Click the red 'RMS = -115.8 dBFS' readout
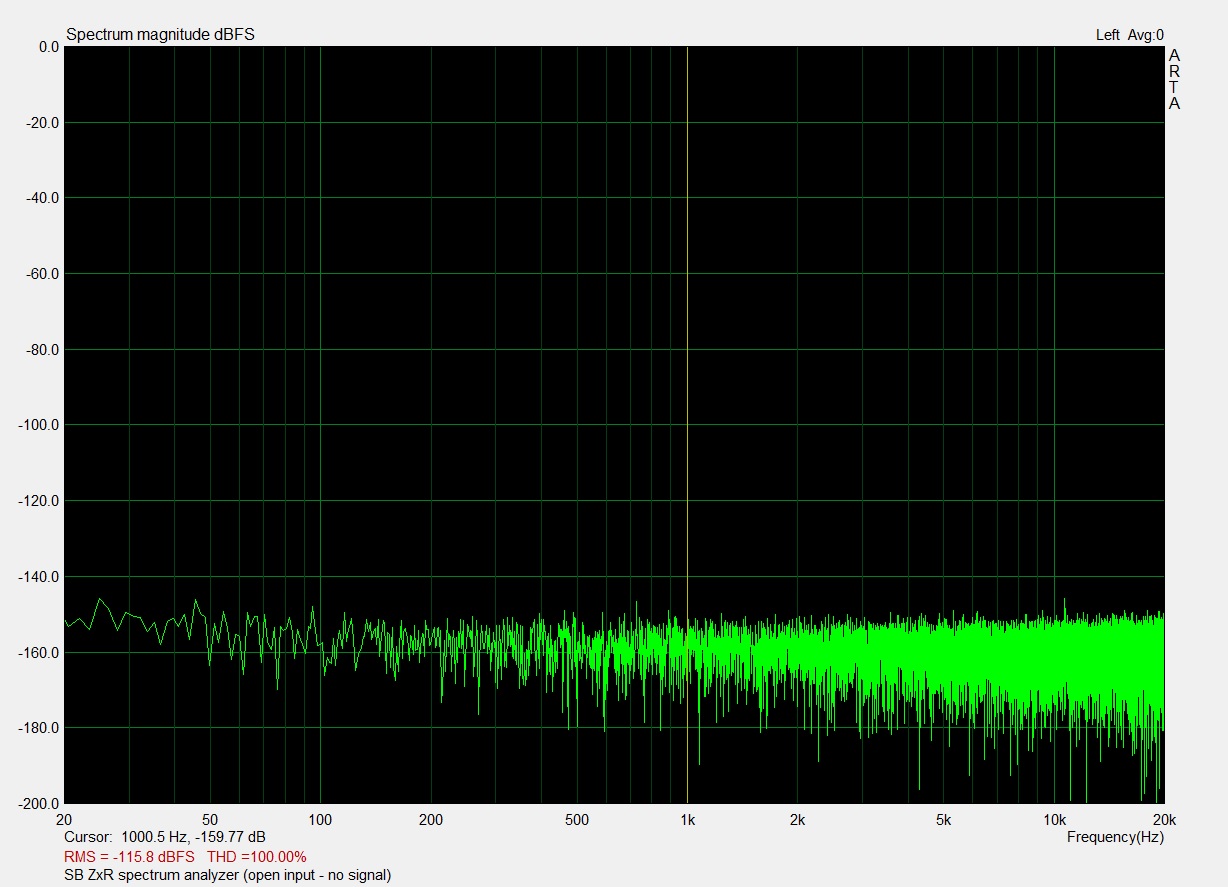Screen dimensions: 1228x887 click(x=129, y=857)
